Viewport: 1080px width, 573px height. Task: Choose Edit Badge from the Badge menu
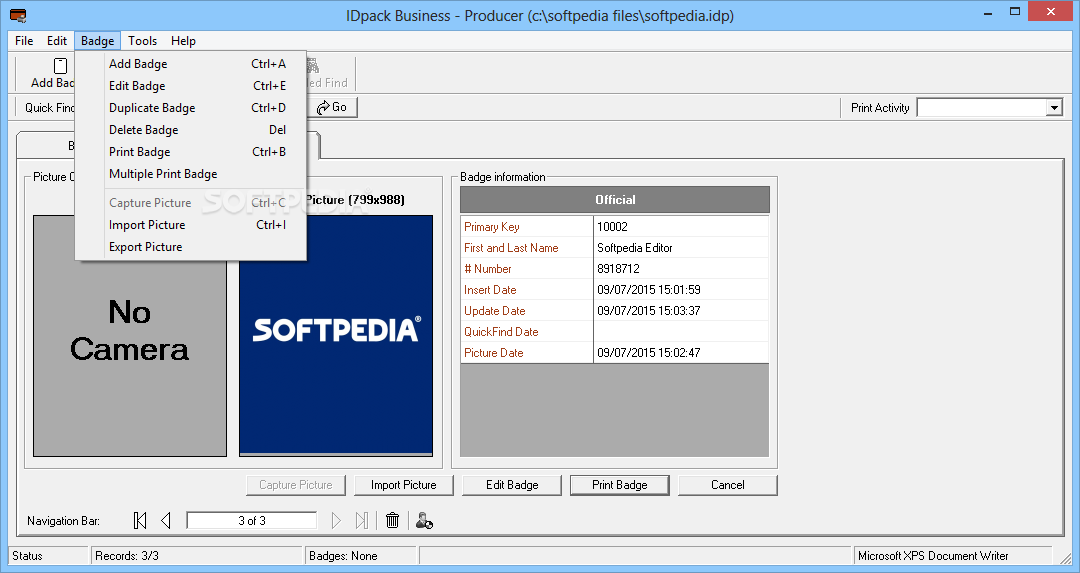[191, 86]
